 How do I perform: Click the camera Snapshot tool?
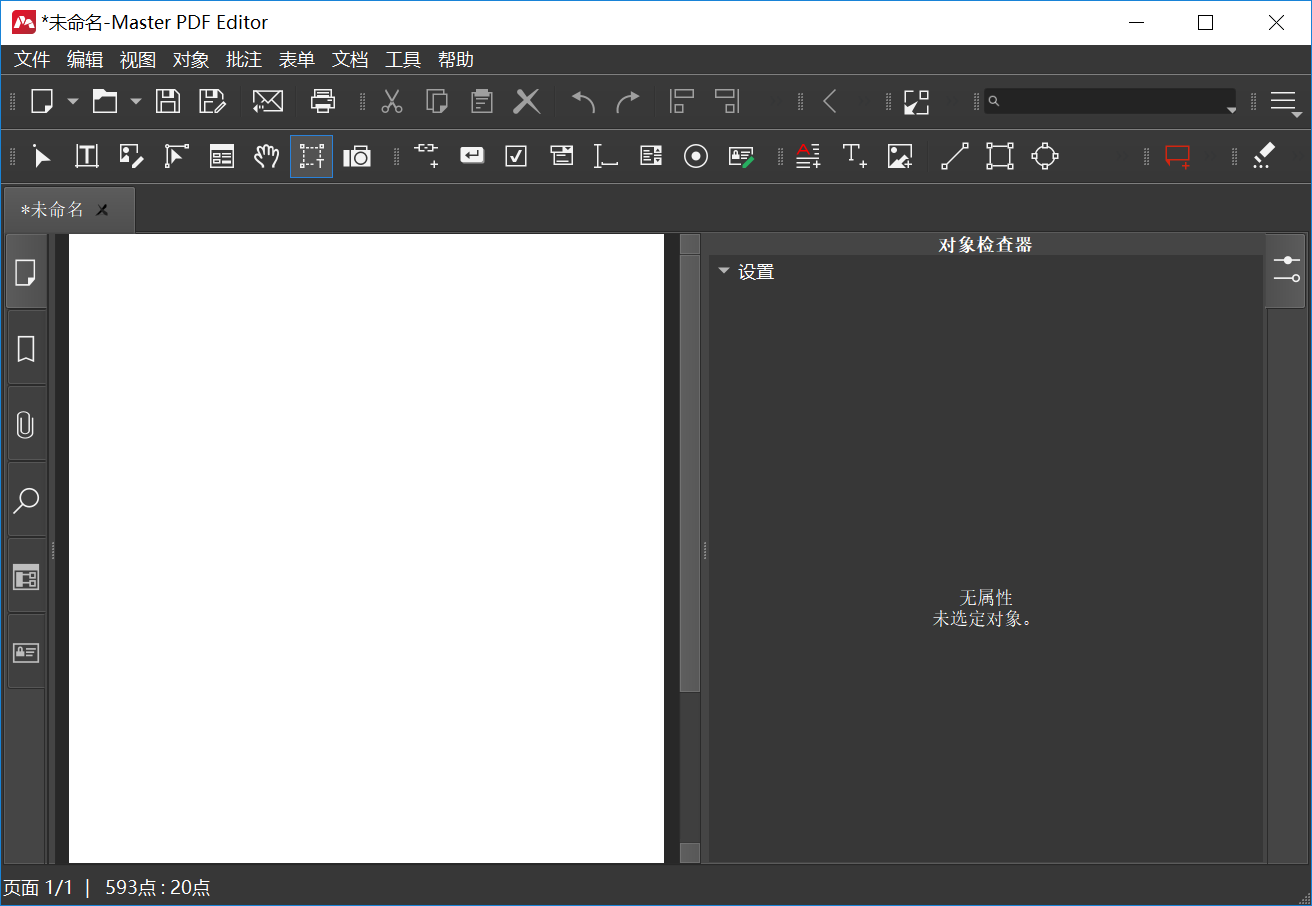click(x=357, y=156)
